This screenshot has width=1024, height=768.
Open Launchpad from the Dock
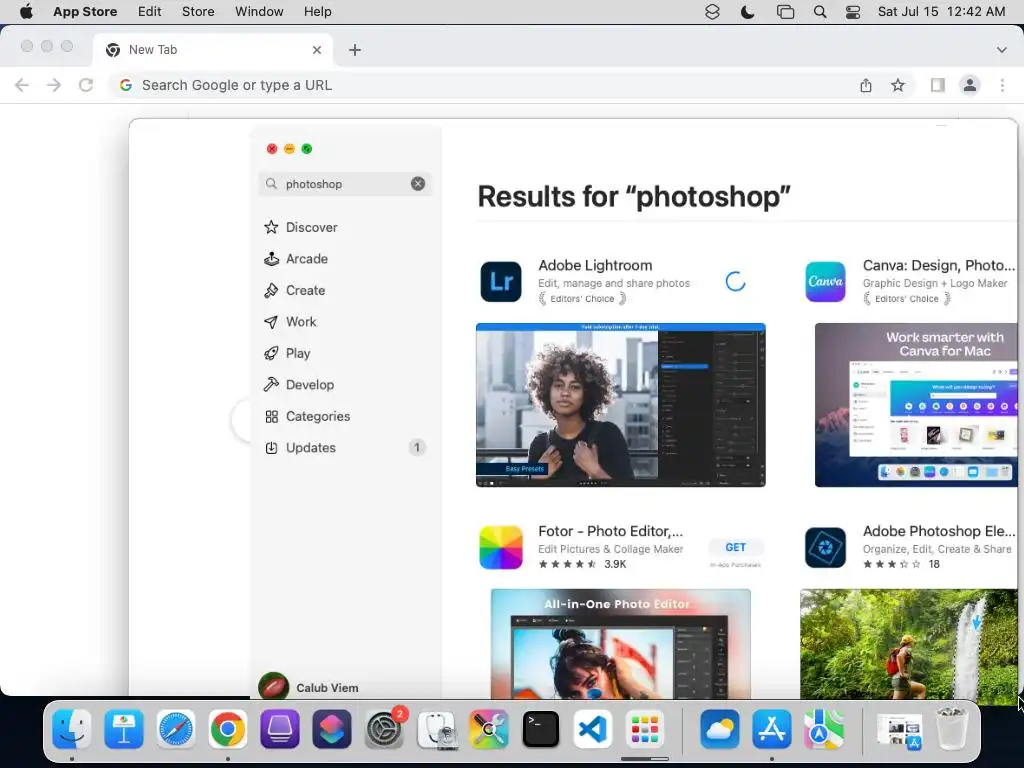[645, 729]
